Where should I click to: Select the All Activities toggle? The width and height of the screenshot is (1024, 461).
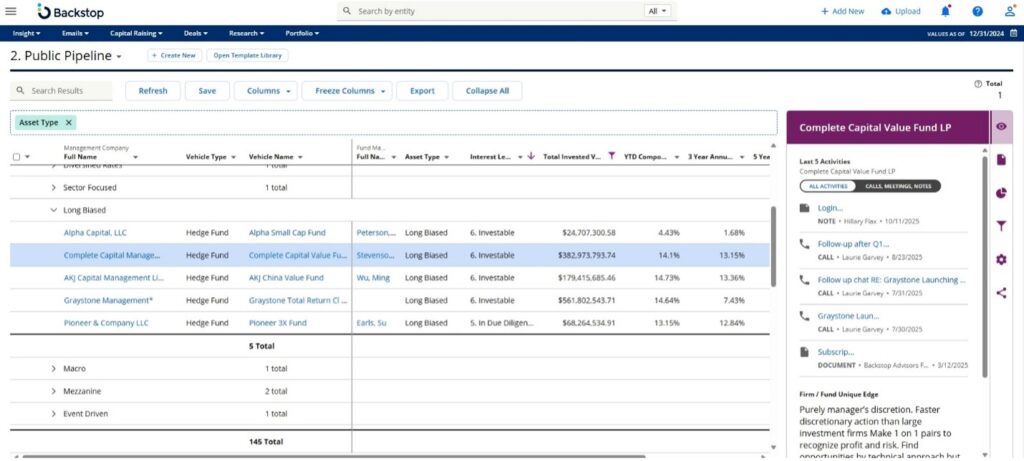pyautogui.click(x=825, y=186)
